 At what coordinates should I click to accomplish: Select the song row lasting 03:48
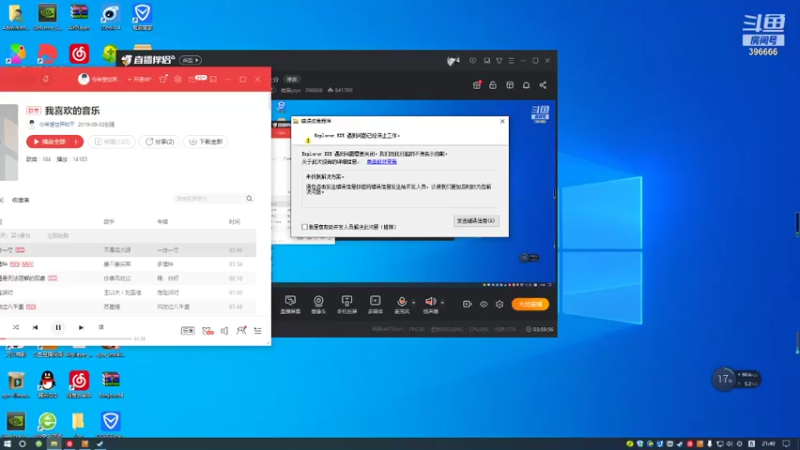click(x=128, y=307)
